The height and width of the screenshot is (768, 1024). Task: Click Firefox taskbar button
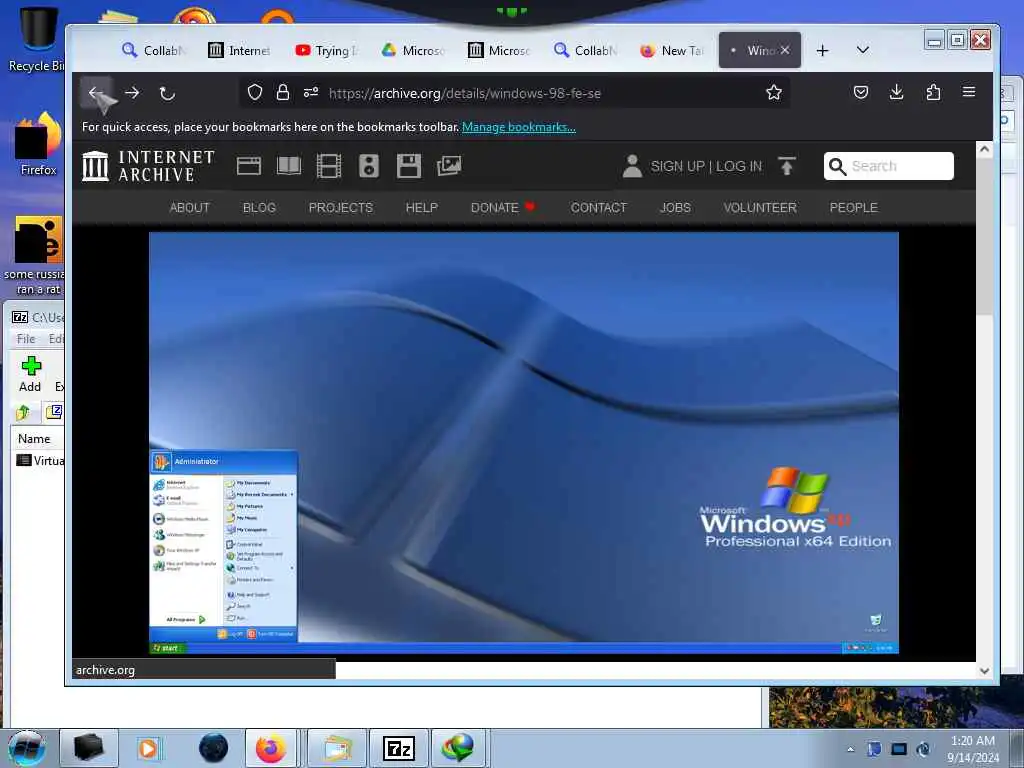(x=271, y=748)
